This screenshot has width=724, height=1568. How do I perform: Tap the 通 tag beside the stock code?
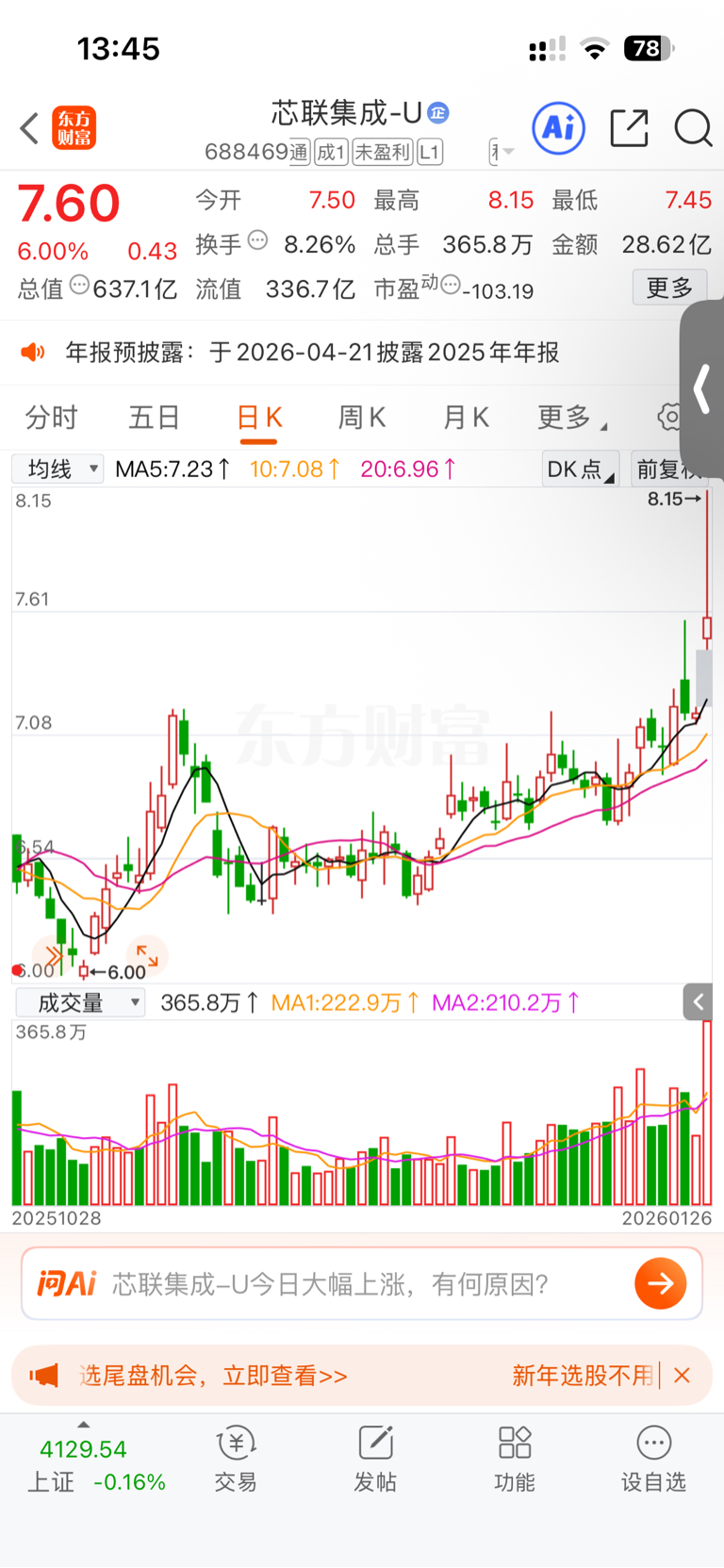(300, 152)
